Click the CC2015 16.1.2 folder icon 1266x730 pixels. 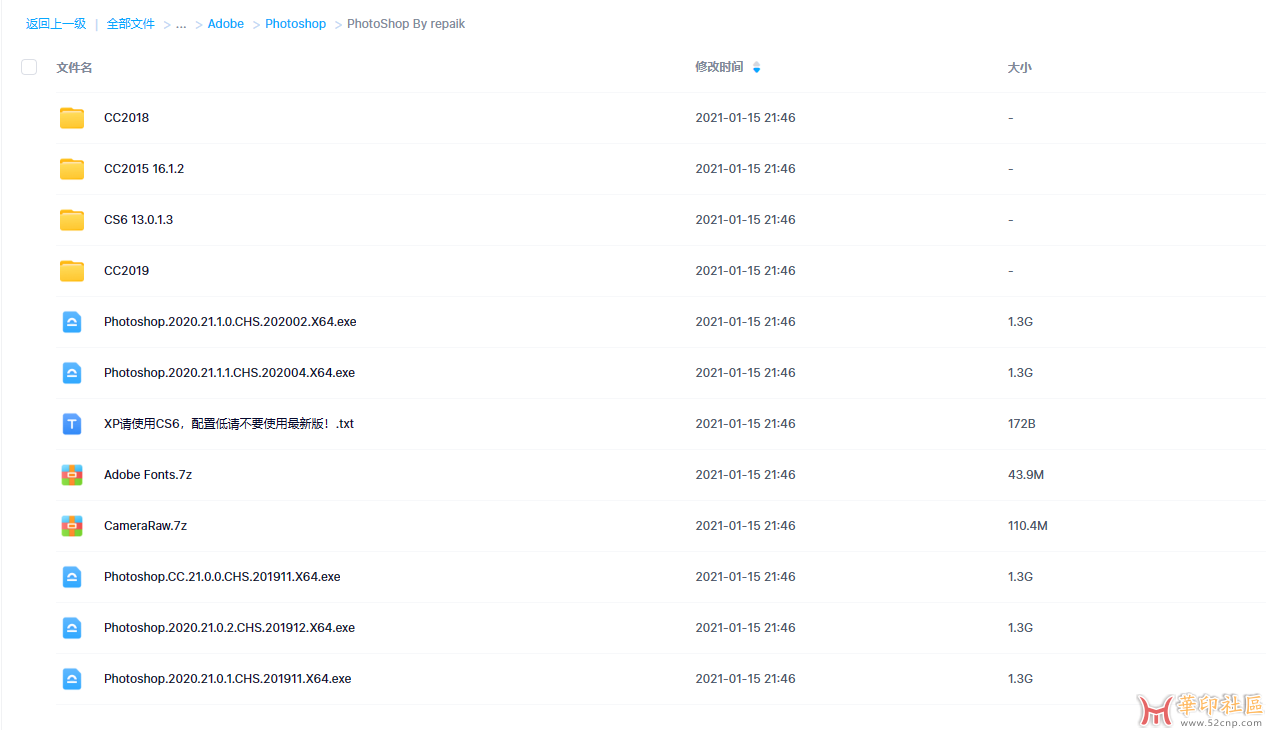(x=72, y=169)
